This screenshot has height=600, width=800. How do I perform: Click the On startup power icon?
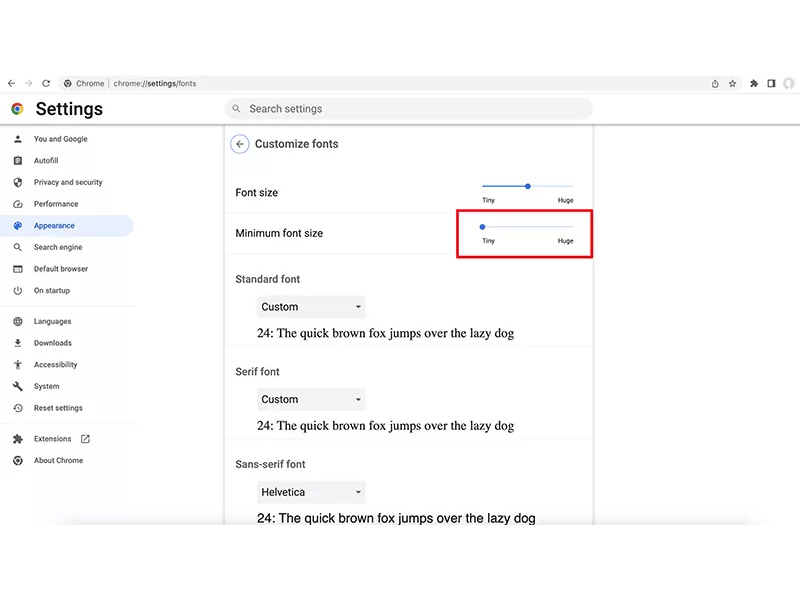(x=18, y=290)
